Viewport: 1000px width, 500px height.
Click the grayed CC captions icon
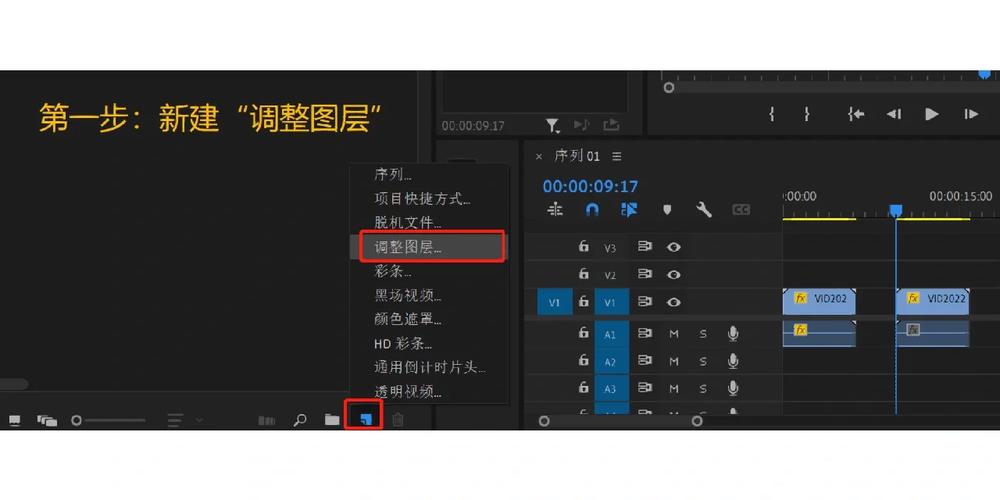click(741, 209)
